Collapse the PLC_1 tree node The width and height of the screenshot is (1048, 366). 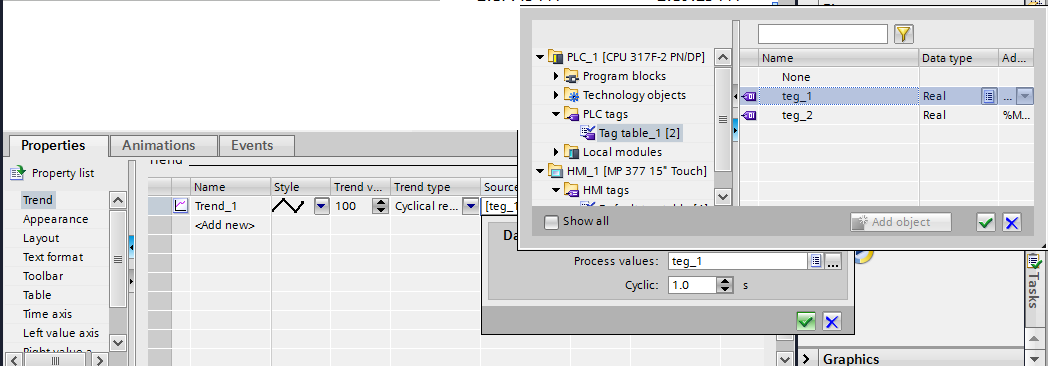click(540, 57)
